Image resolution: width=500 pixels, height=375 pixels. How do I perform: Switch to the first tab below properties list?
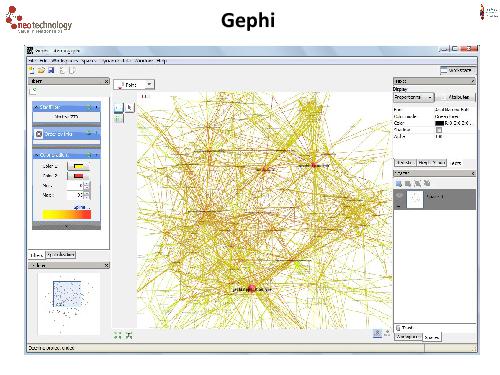[x=405, y=163]
